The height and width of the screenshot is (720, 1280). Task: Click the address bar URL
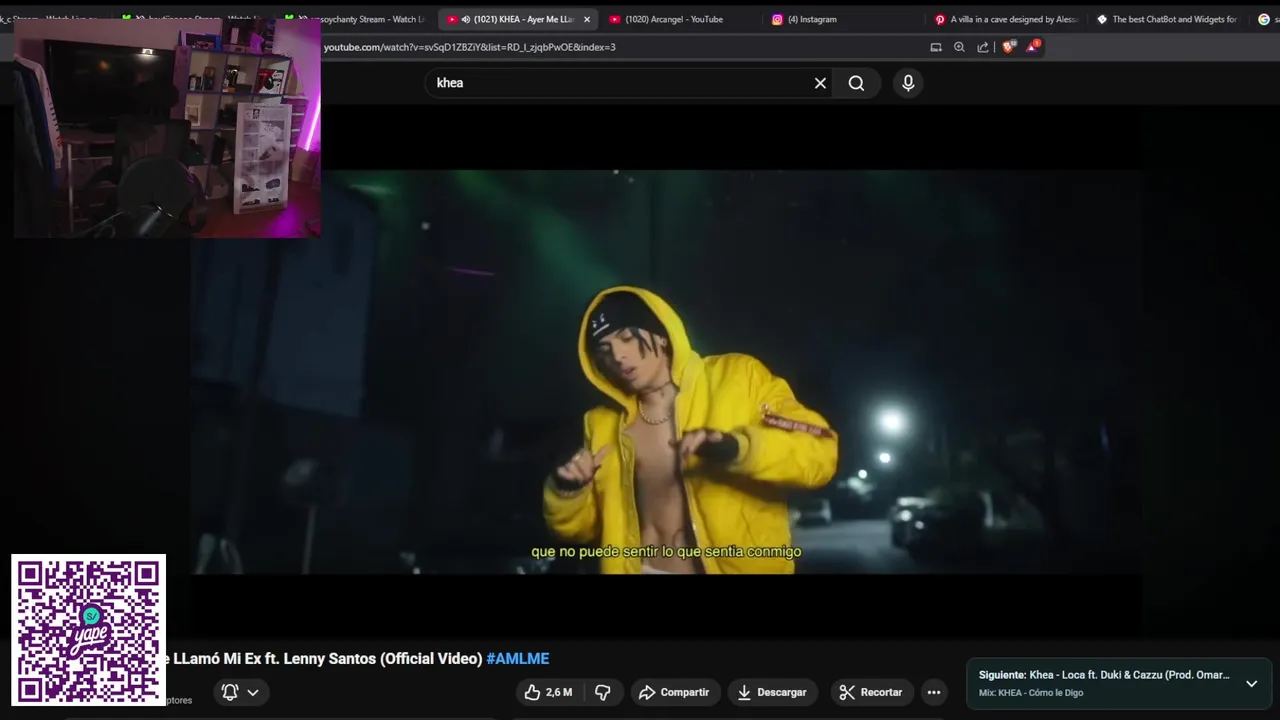click(470, 47)
